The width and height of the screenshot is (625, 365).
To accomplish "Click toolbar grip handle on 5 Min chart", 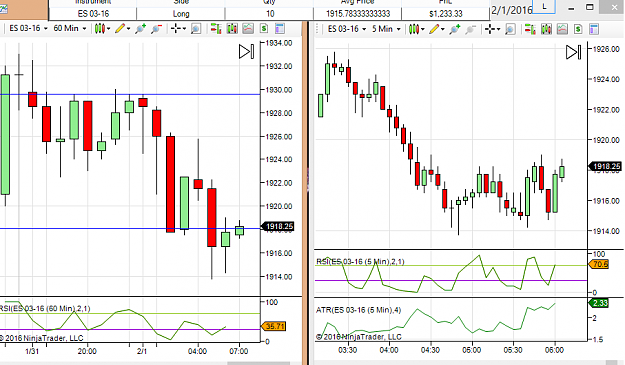I will pyautogui.click(x=318, y=29).
